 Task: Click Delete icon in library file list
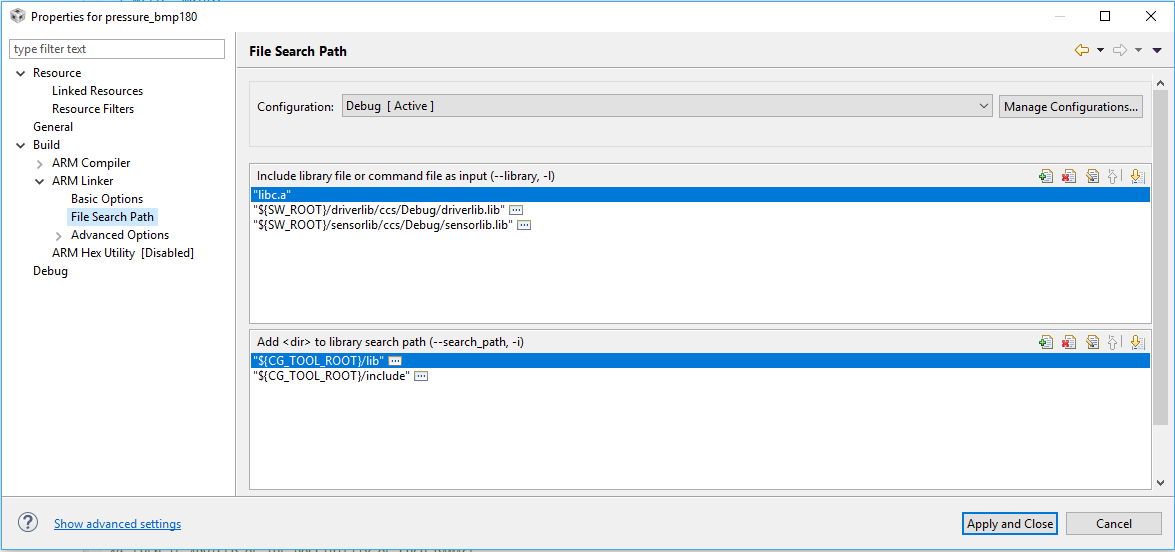tap(1069, 176)
